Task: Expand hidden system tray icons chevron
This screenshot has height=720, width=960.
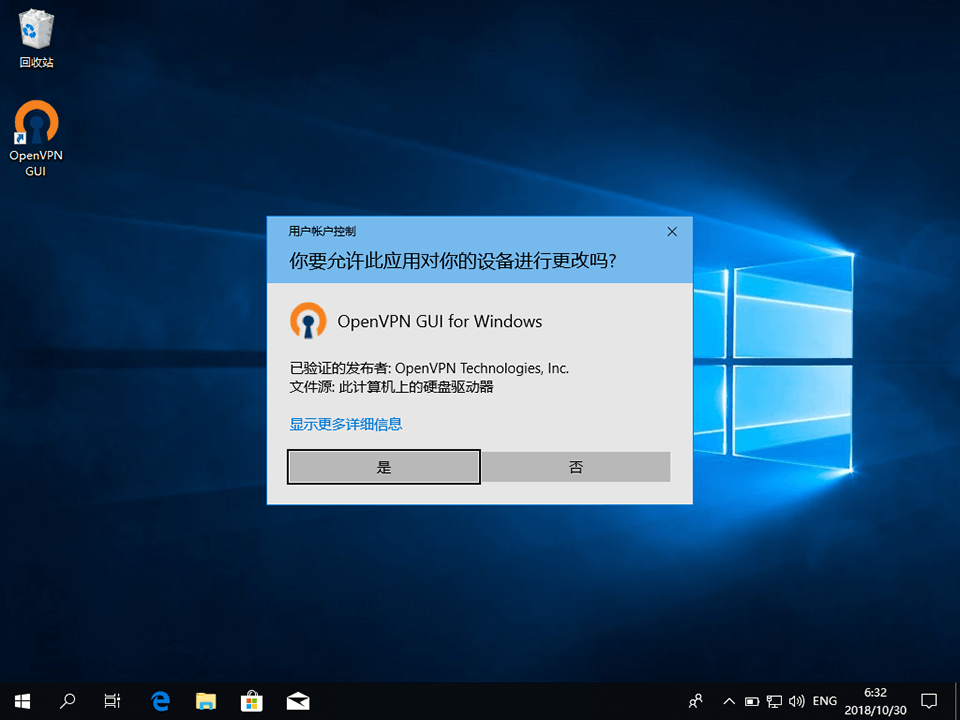Action: (x=729, y=701)
